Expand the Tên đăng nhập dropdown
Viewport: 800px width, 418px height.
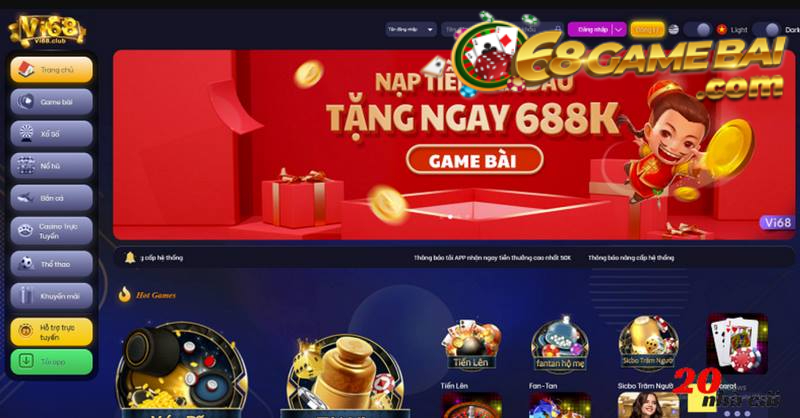point(411,30)
